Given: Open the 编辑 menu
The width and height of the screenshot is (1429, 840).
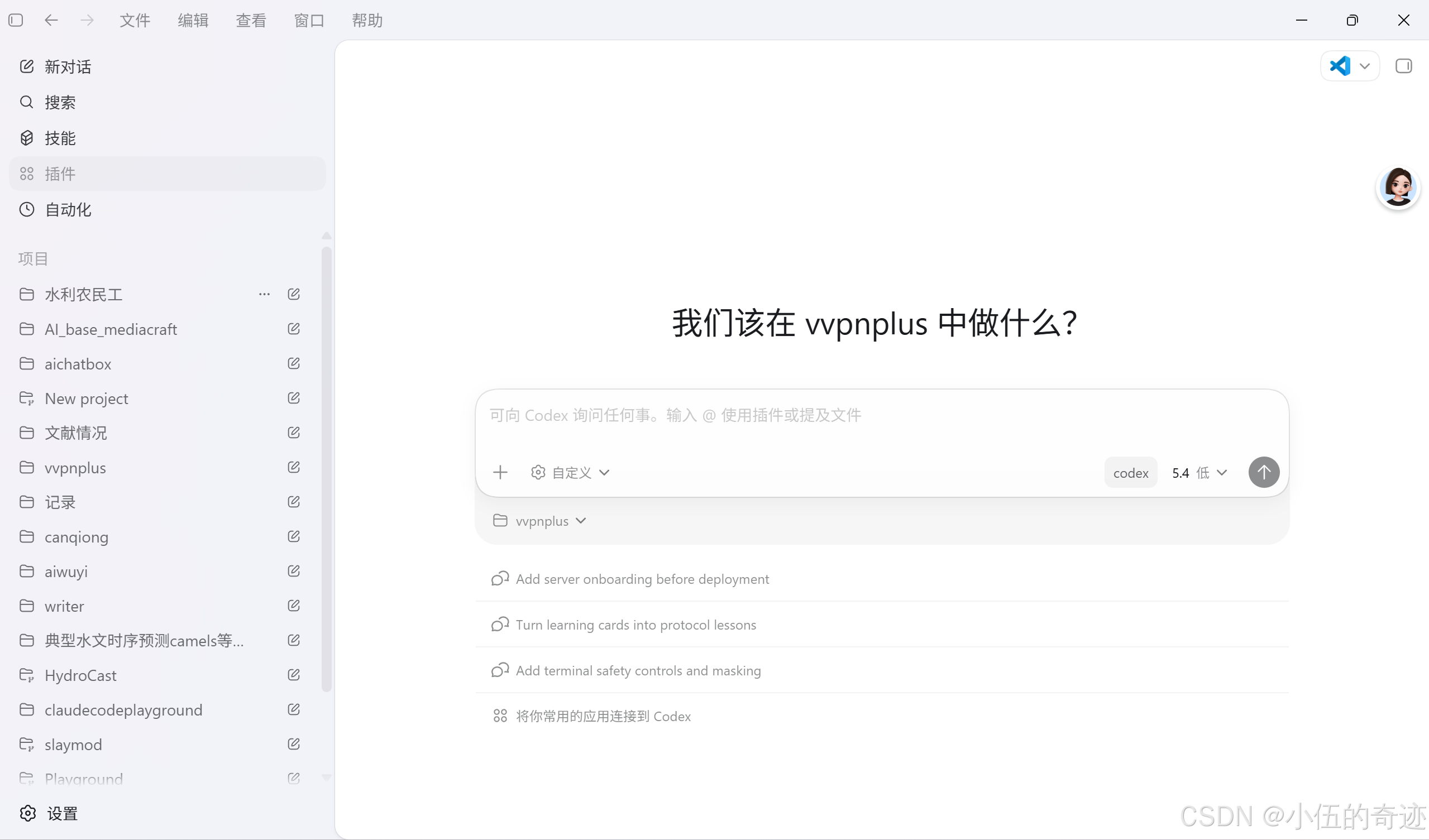Looking at the screenshot, I should tap(193, 21).
